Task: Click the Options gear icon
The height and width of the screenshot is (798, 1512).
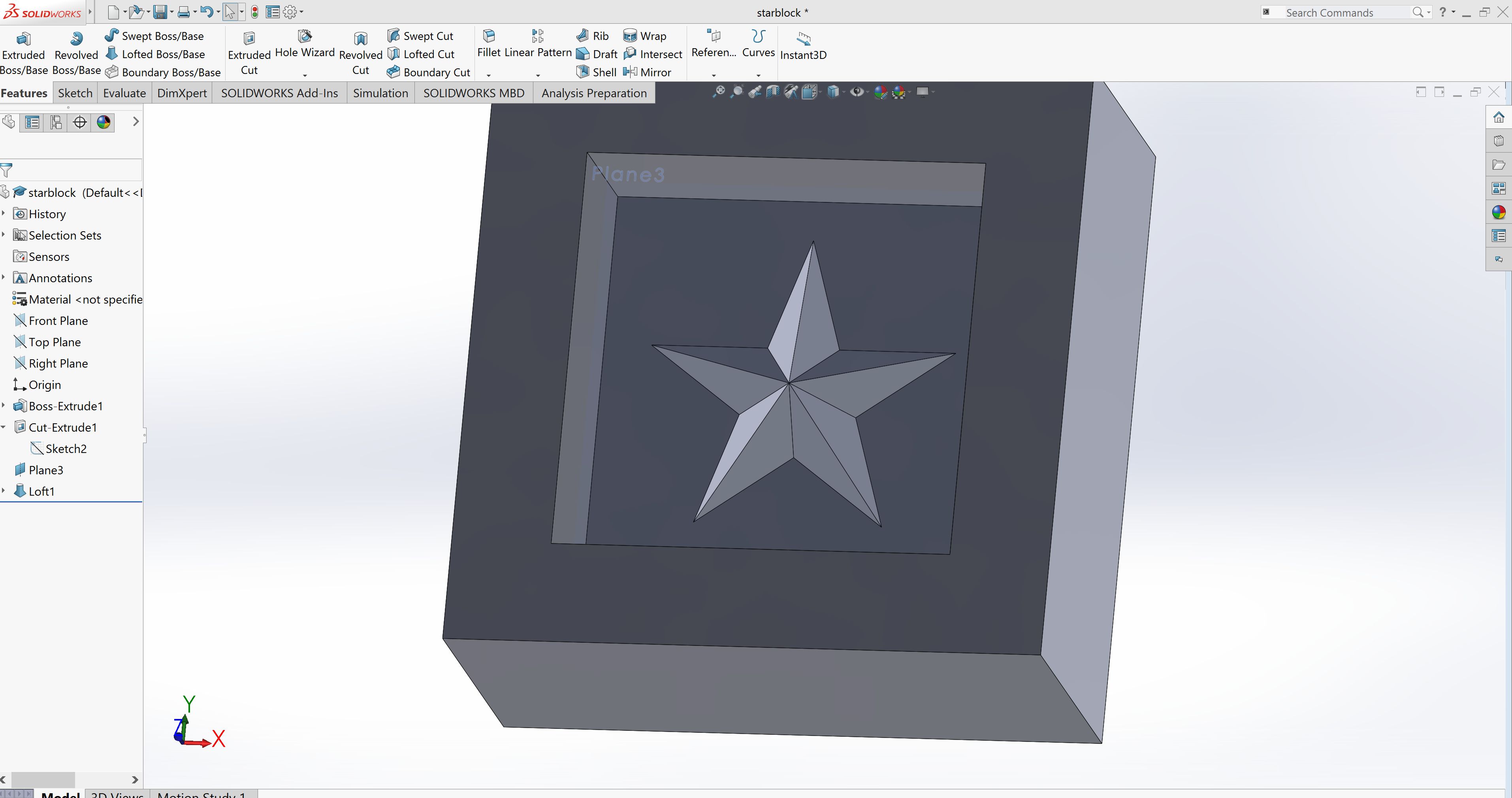Action: (x=290, y=12)
